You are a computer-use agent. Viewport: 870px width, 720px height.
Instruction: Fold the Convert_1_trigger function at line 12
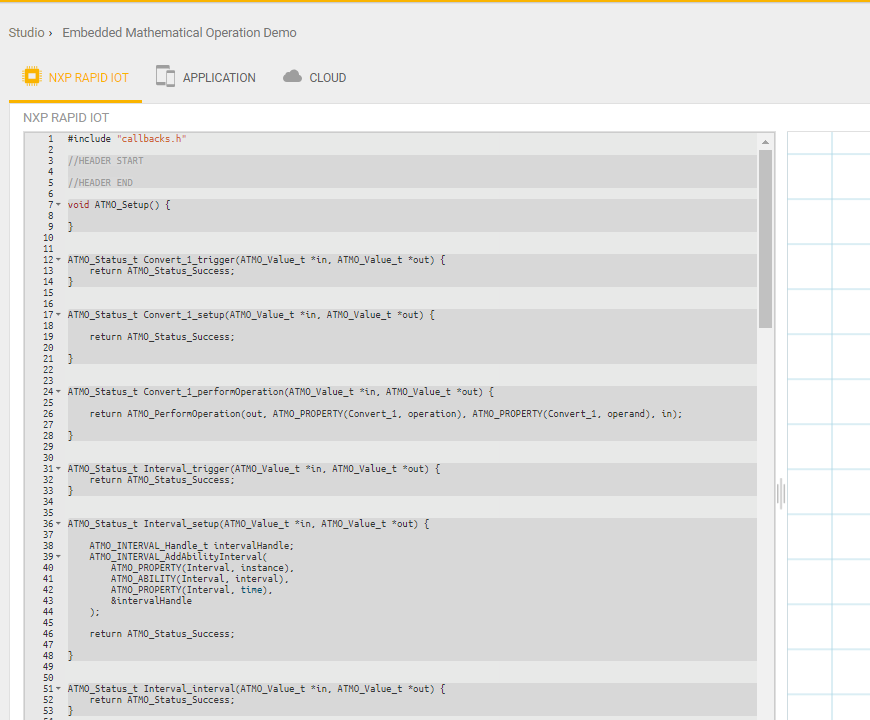(59, 260)
